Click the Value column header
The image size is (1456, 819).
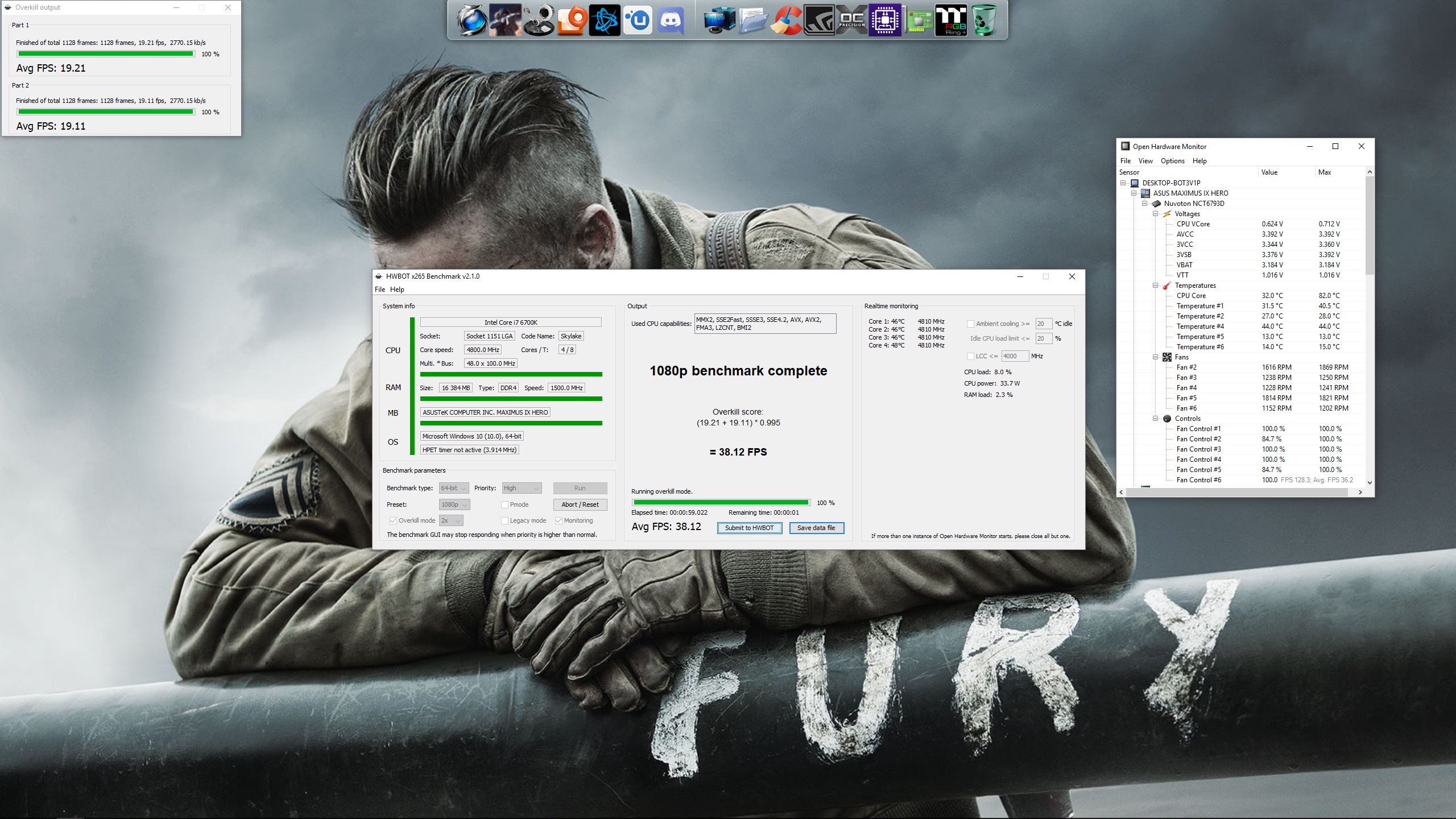[x=1287, y=172]
